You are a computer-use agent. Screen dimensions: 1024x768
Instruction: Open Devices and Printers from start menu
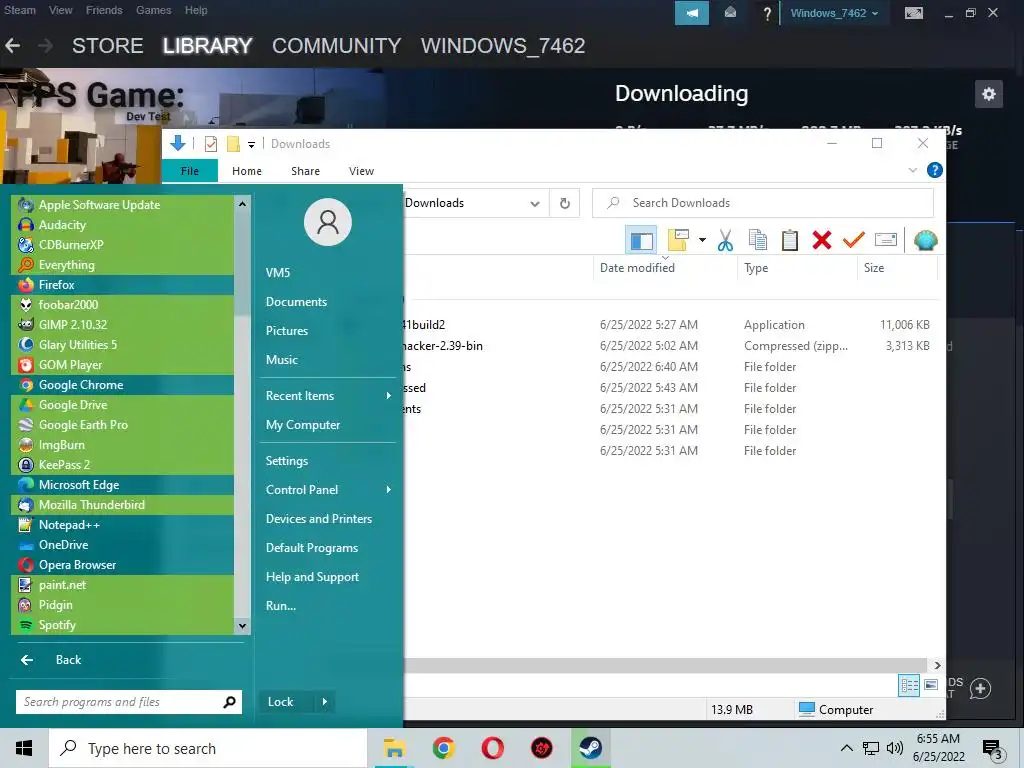click(319, 519)
